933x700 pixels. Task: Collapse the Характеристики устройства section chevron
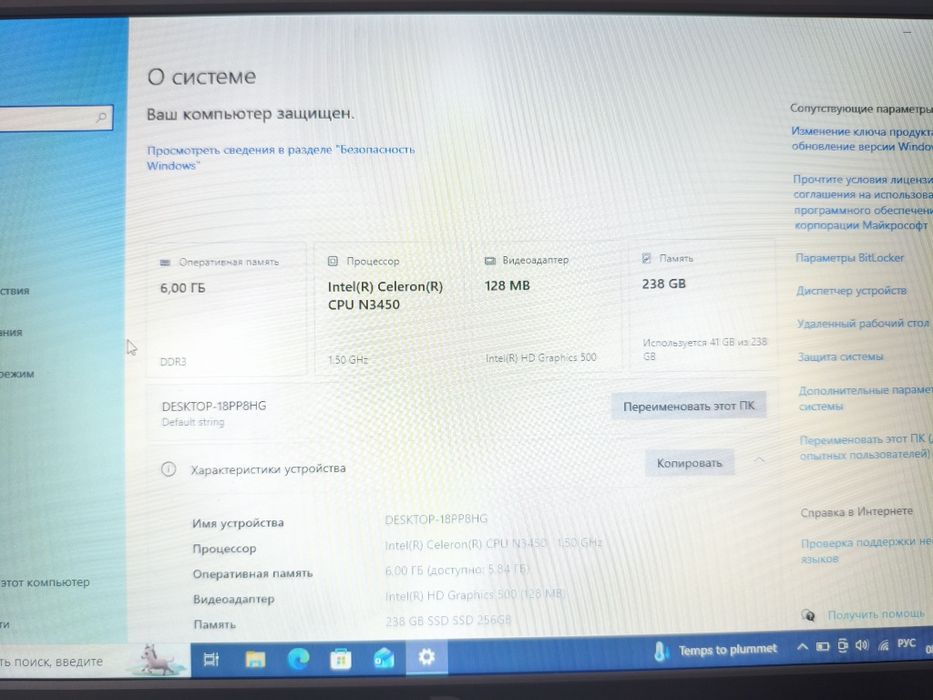pyautogui.click(x=759, y=461)
